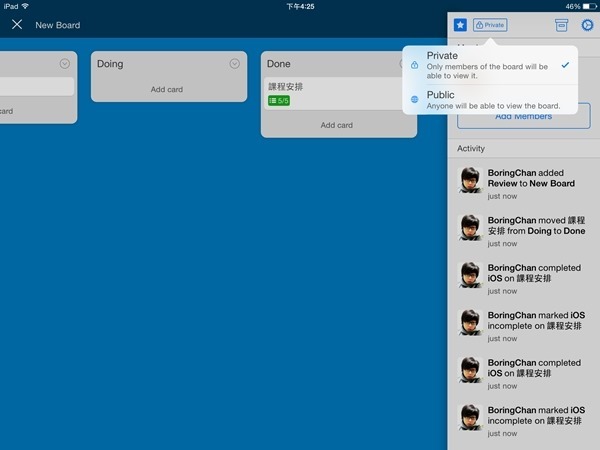The image size is (600, 450).
Task: Click the lock icon beside Private
Action: point(414,65)
